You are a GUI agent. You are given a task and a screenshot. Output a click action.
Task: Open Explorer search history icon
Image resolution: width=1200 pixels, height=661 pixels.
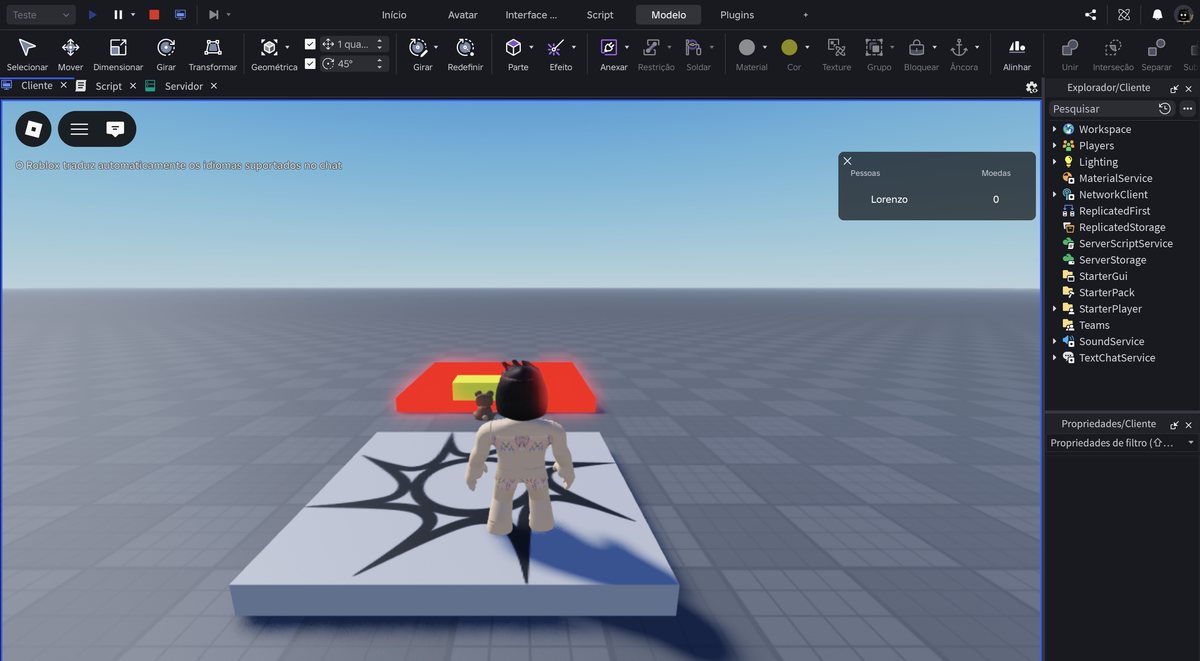1164,108
